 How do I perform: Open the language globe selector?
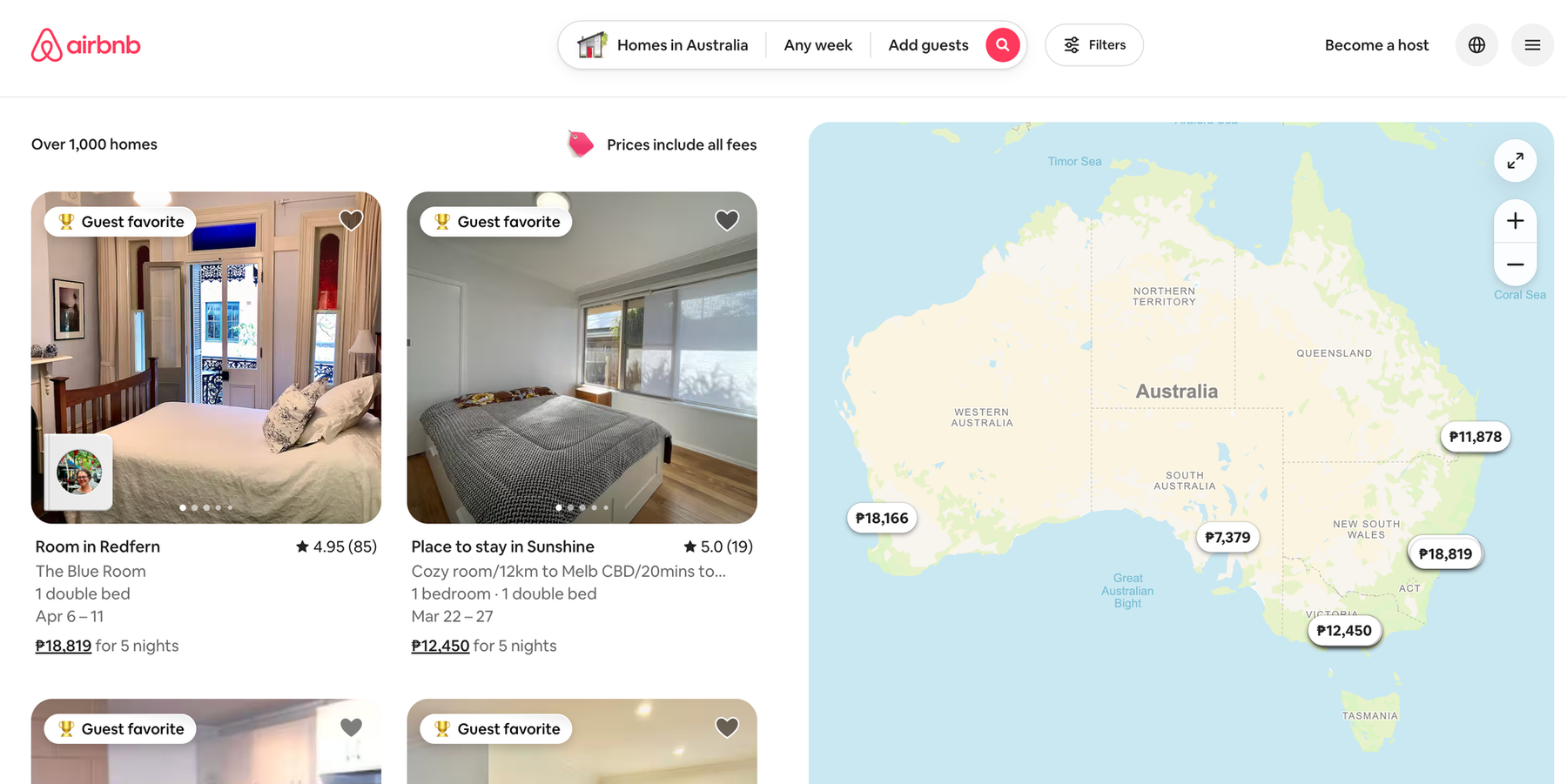[x=1476, y=45]
